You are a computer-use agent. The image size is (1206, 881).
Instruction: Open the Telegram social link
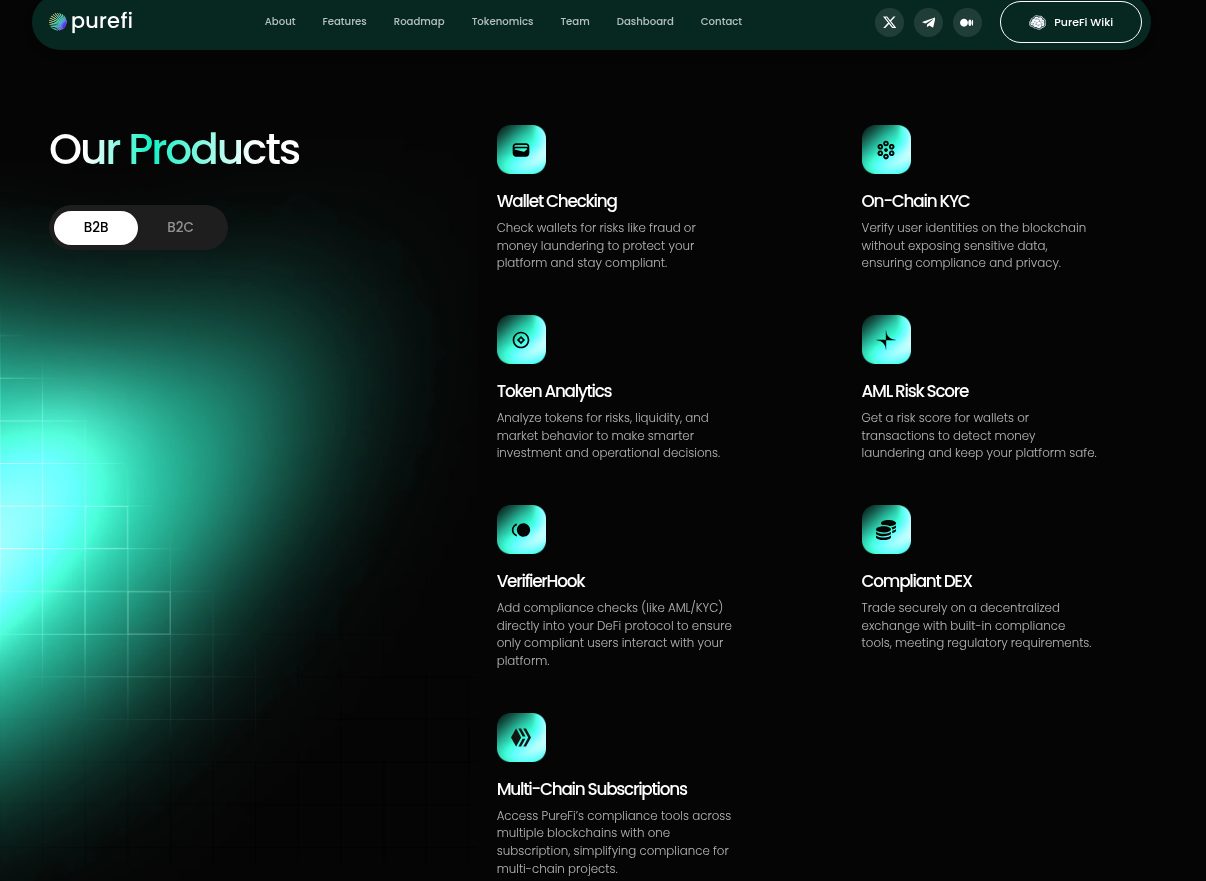928,22
